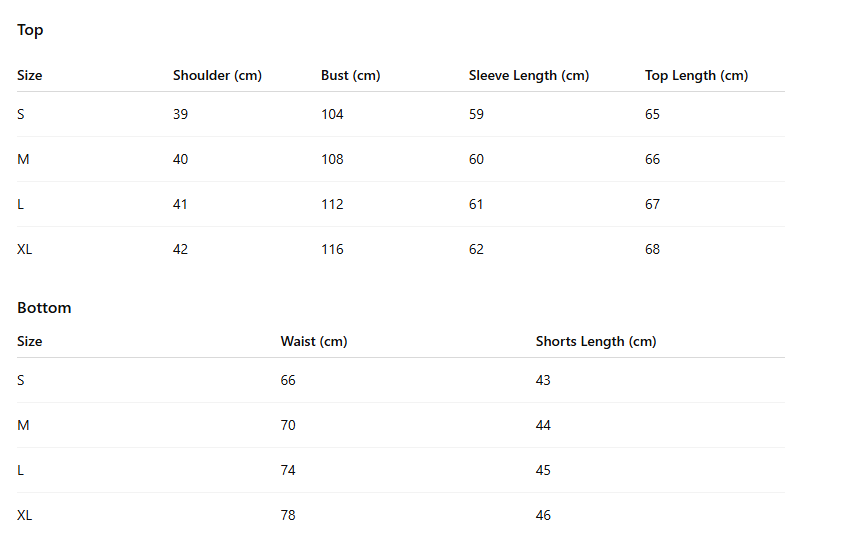Select shorts length value 43 for size S
This screenshot has height=542, width=845.
(543, 380)
